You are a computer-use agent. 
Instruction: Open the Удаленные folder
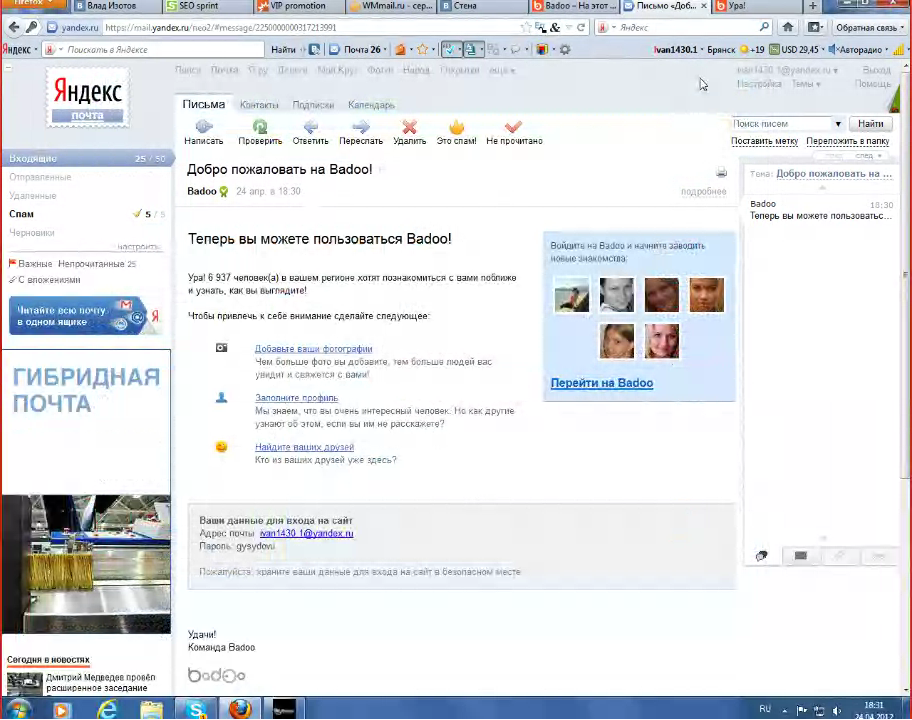click(x=33, y=195)
